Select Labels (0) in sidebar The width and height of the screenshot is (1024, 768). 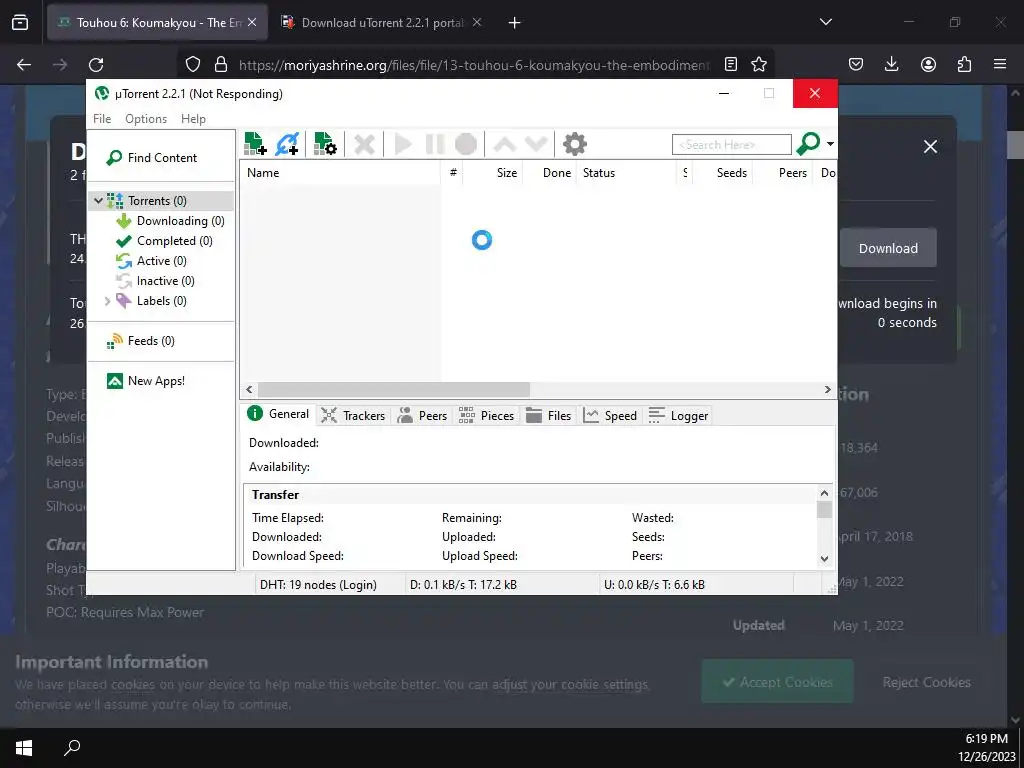click(x=152, y=300)
